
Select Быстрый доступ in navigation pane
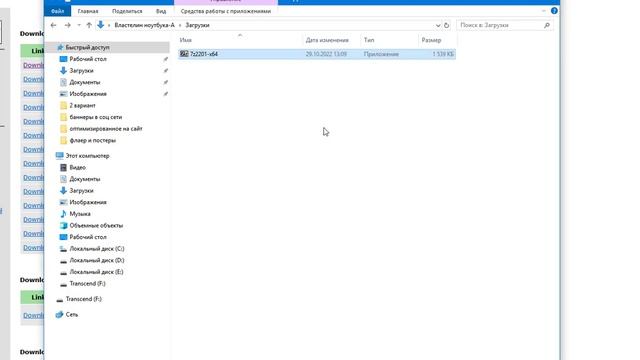tap(87, 47)
